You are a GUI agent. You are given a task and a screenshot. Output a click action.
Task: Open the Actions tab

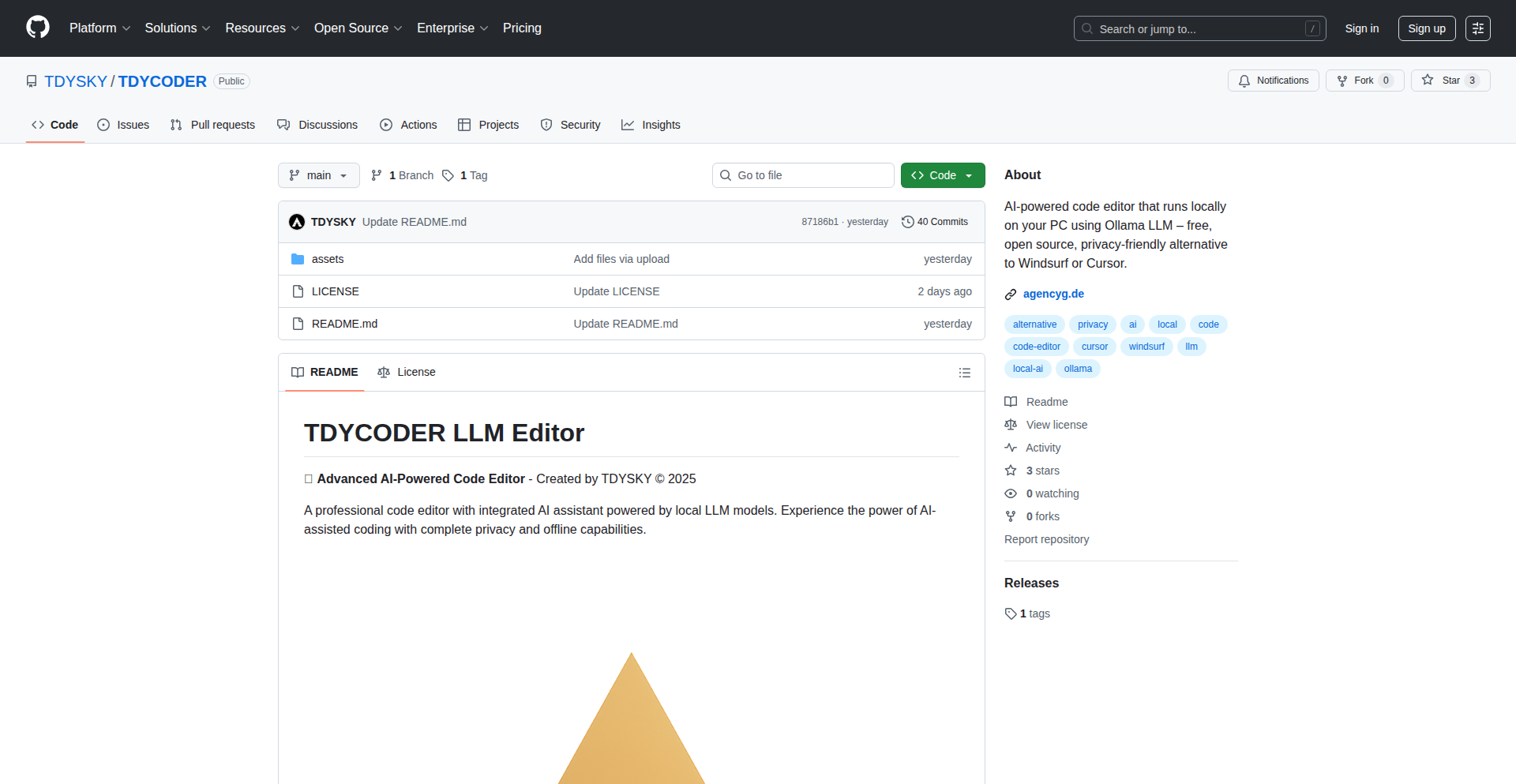(x=408, y=125)
